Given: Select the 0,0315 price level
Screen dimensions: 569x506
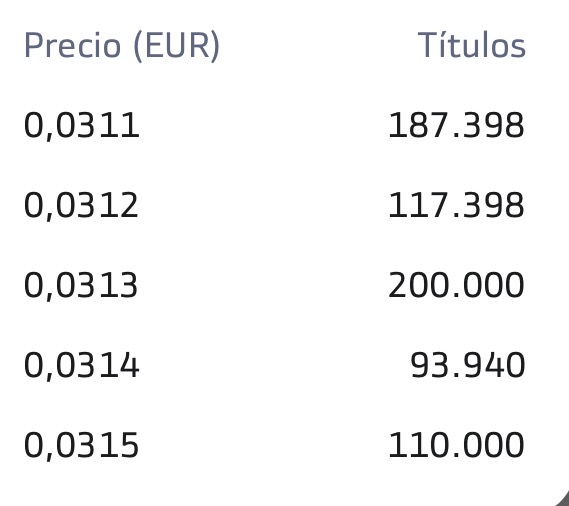Looking at the screenshot, I should [x=81, y=445].
